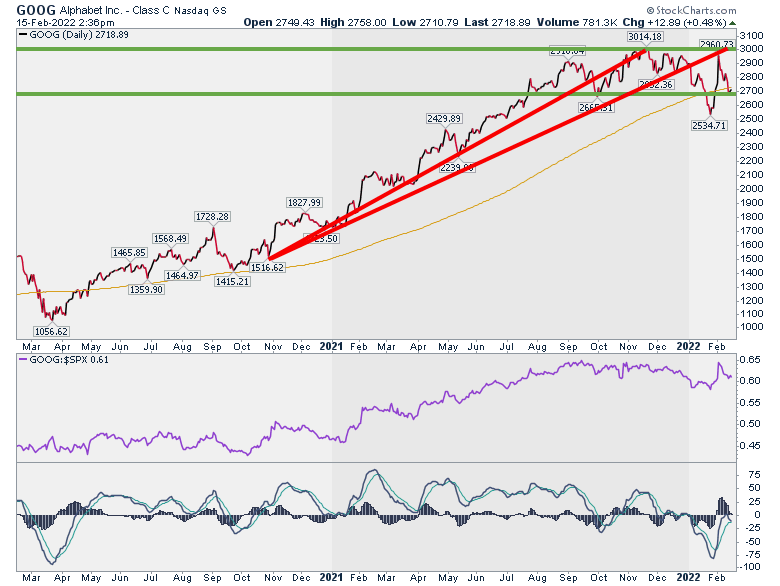Click the 1415.21 price label

click(232, 281)
